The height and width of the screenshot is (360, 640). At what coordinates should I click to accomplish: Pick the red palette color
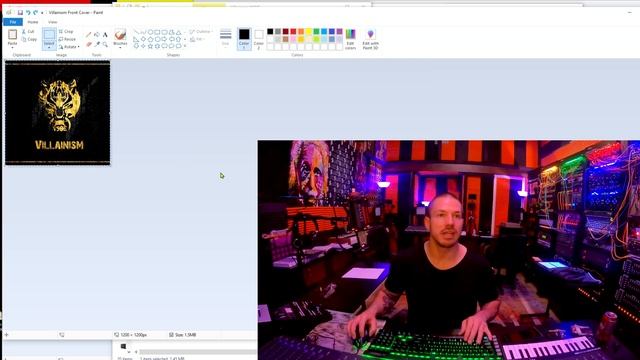(x=293, y=31)
